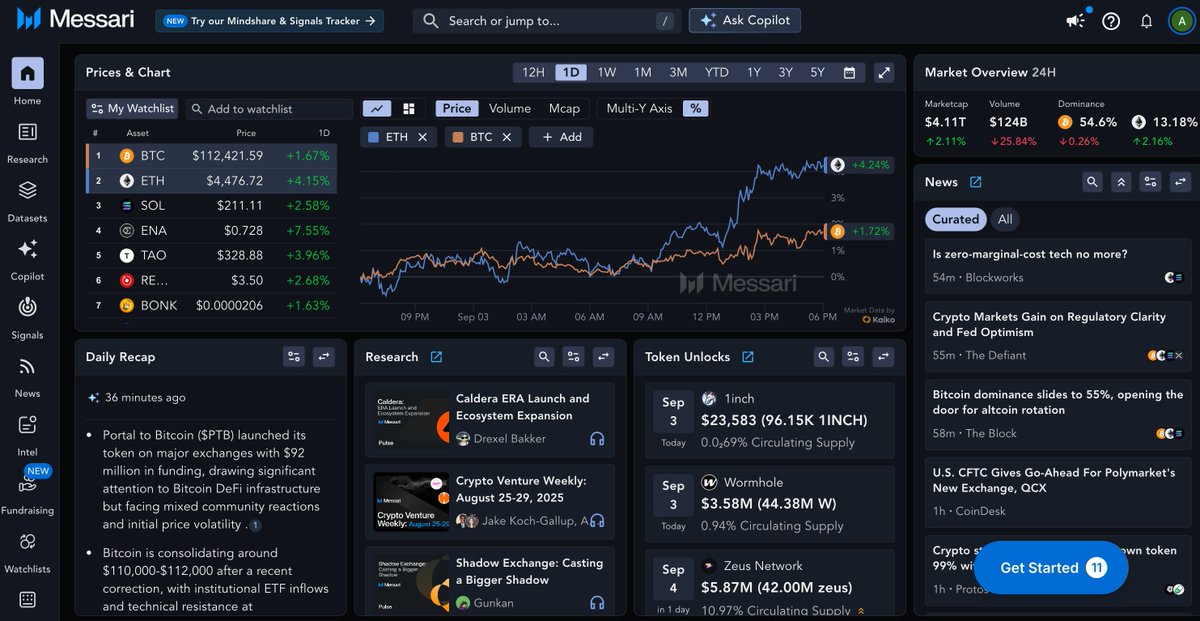Open the settings icon in the Token Unlocks panel
This screenshot has width=1200, height=621.
(x=853, y=356)
